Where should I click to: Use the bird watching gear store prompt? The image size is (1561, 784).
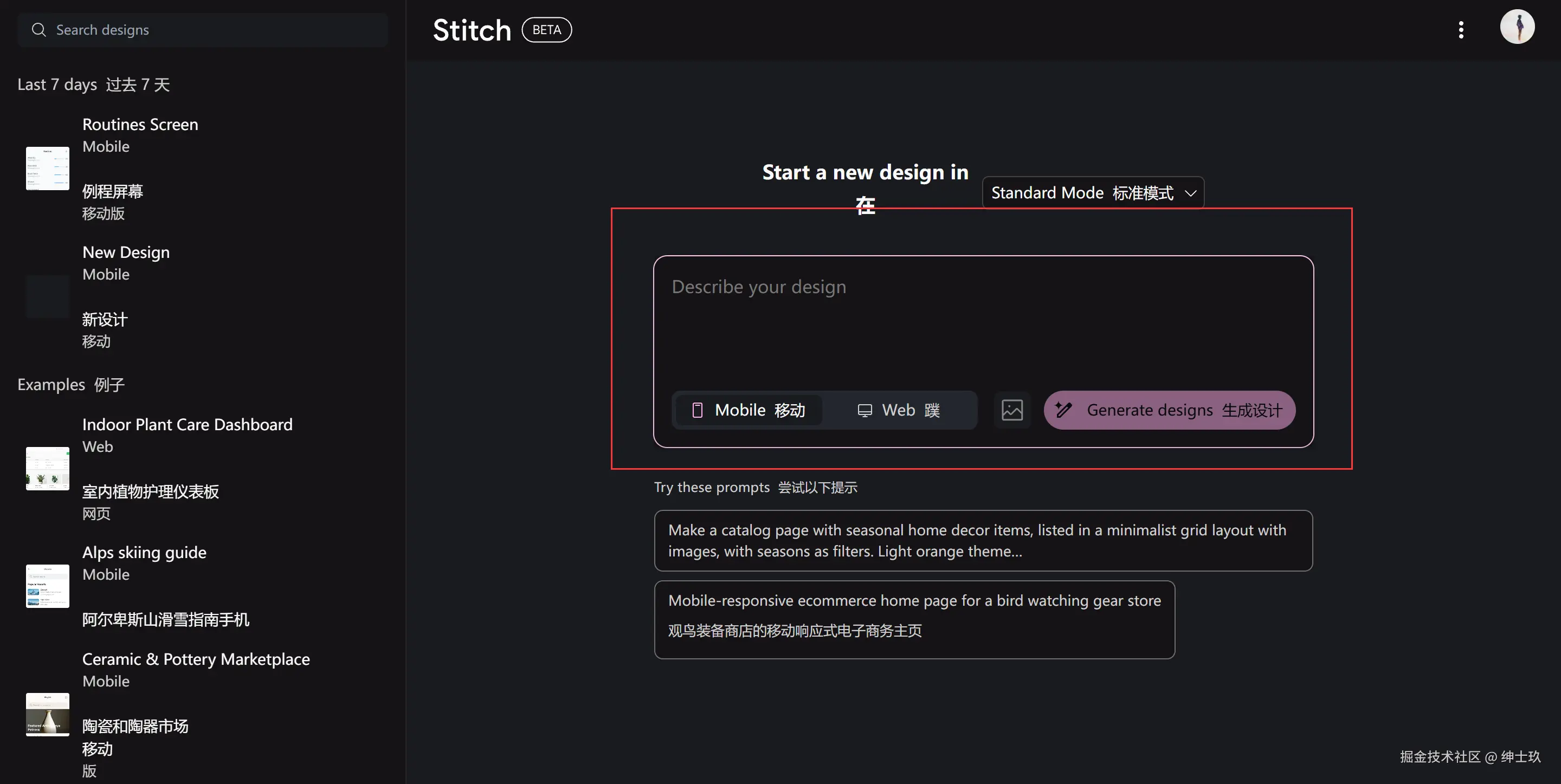[x=914, y=619]
